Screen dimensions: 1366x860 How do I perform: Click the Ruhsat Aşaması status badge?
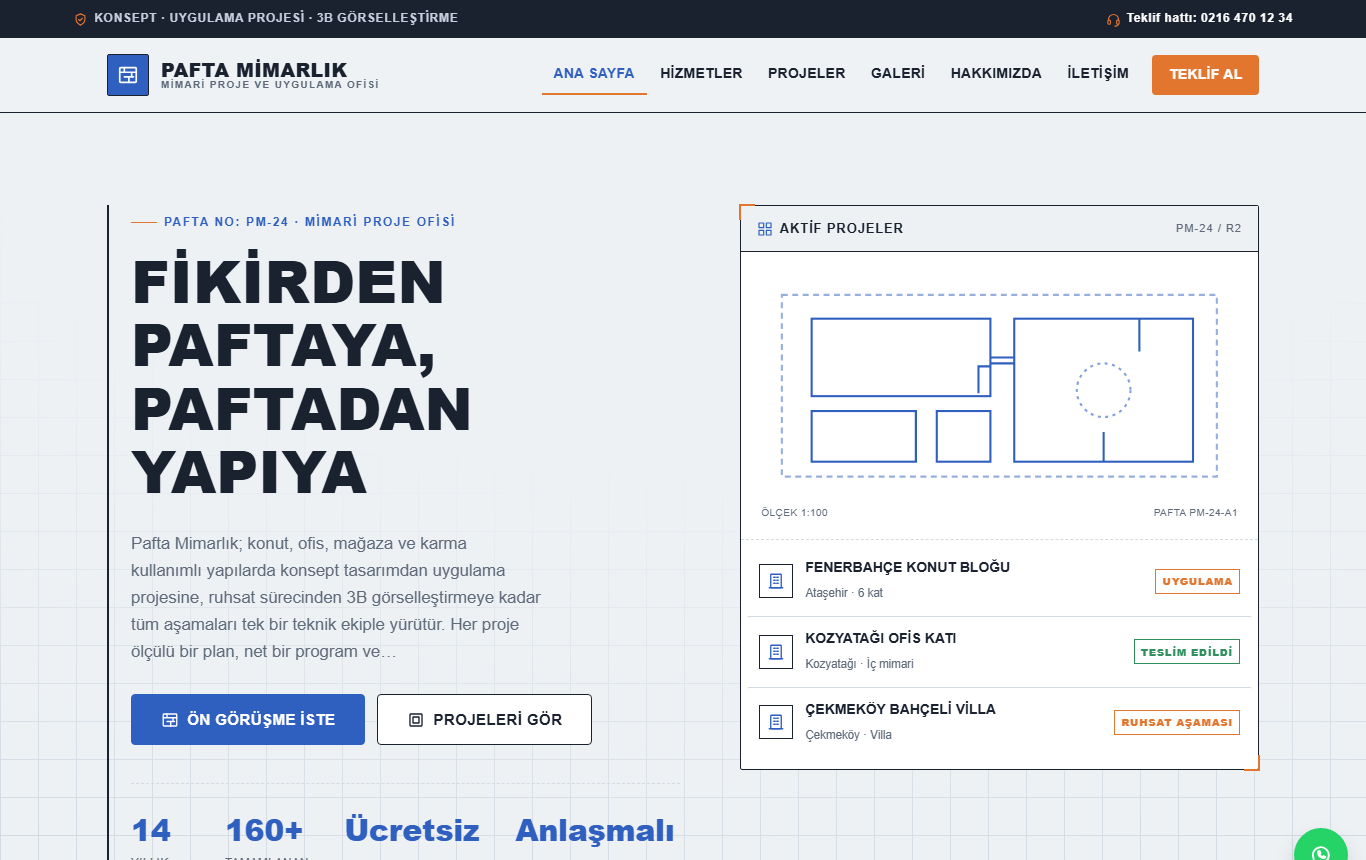click(x=1177, y=722)
